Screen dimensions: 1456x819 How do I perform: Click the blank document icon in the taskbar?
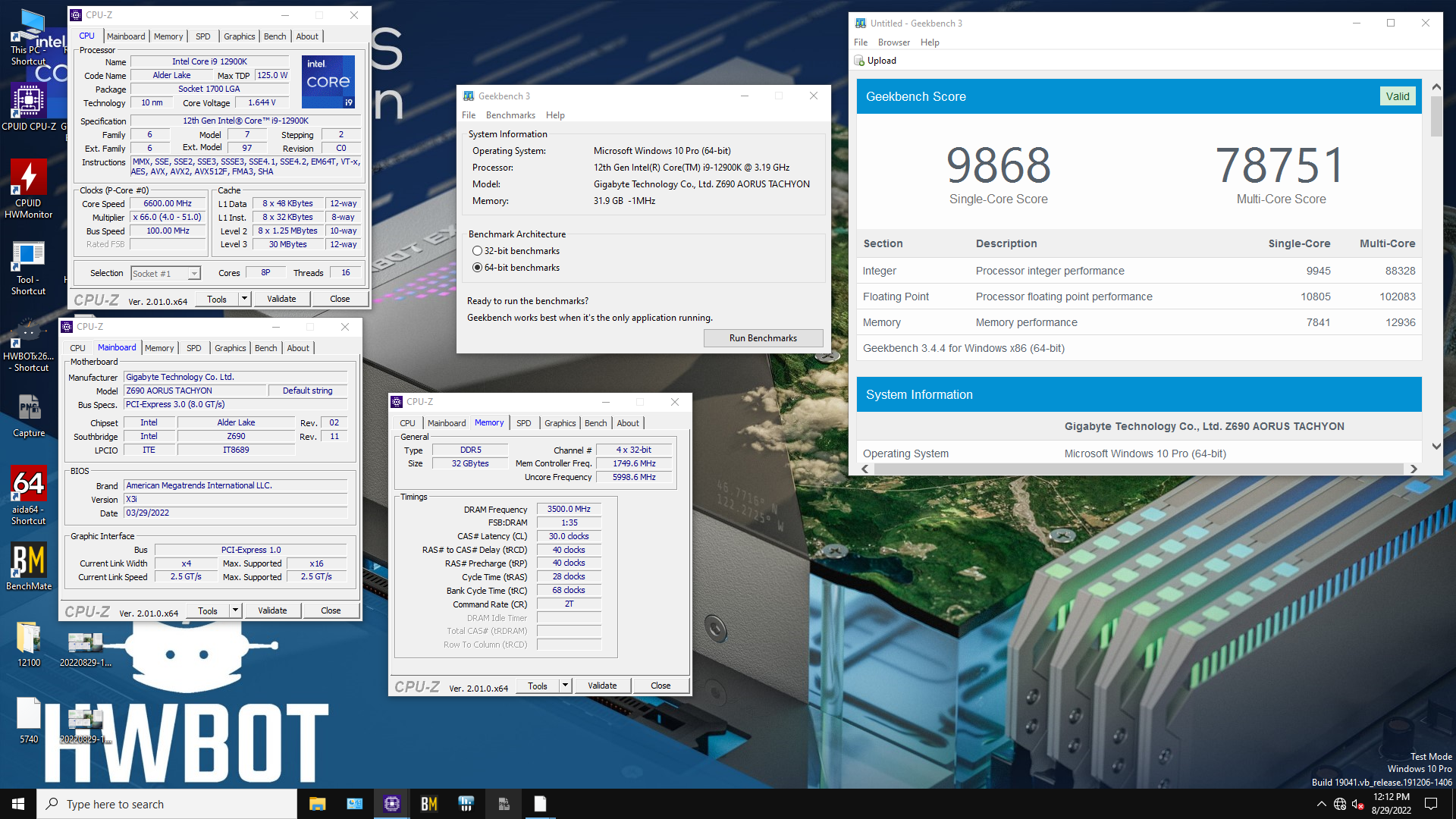pos(540,804)
